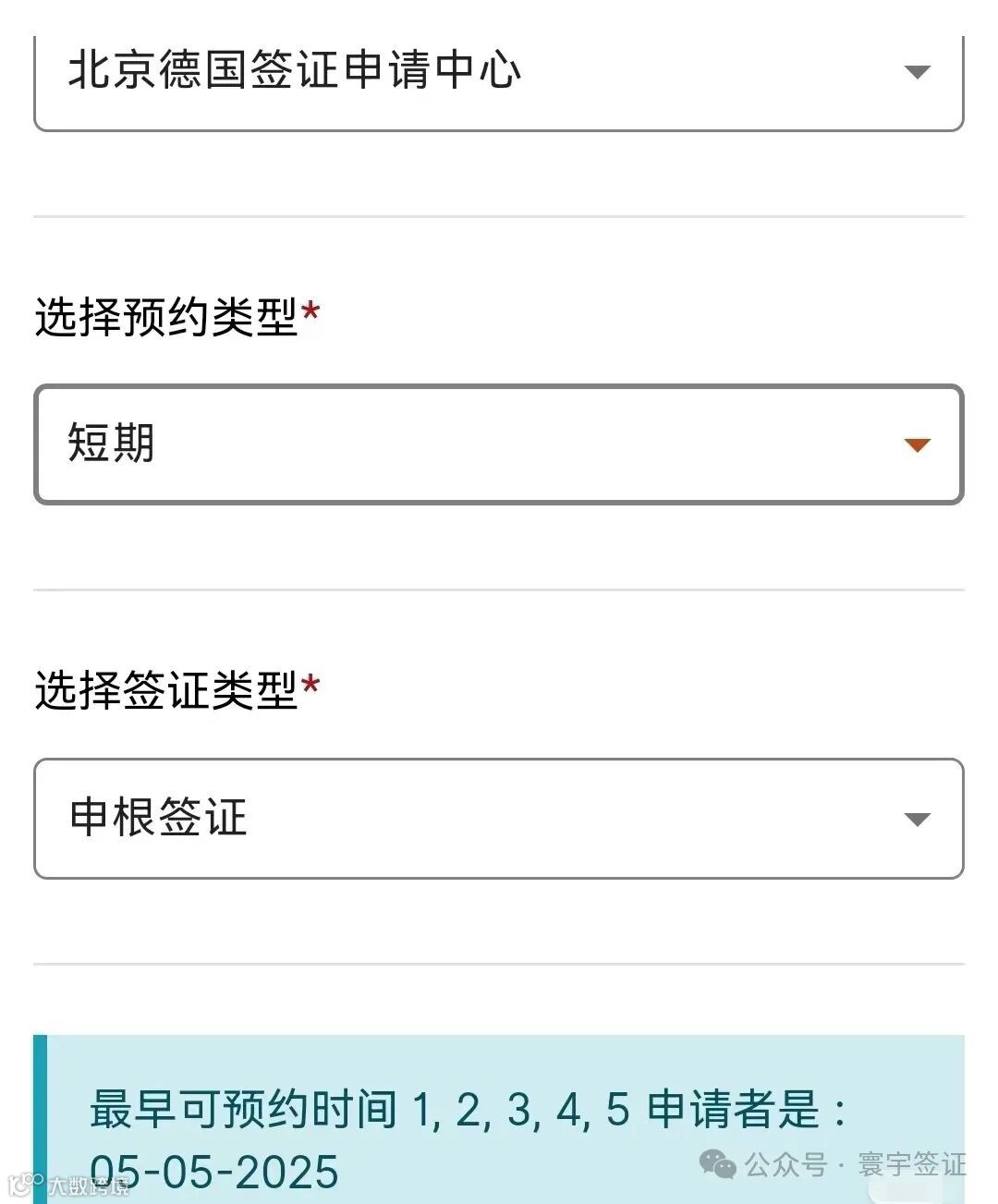
Task: Click the WeChat logo in watermark
Action: coord(718,1164)
